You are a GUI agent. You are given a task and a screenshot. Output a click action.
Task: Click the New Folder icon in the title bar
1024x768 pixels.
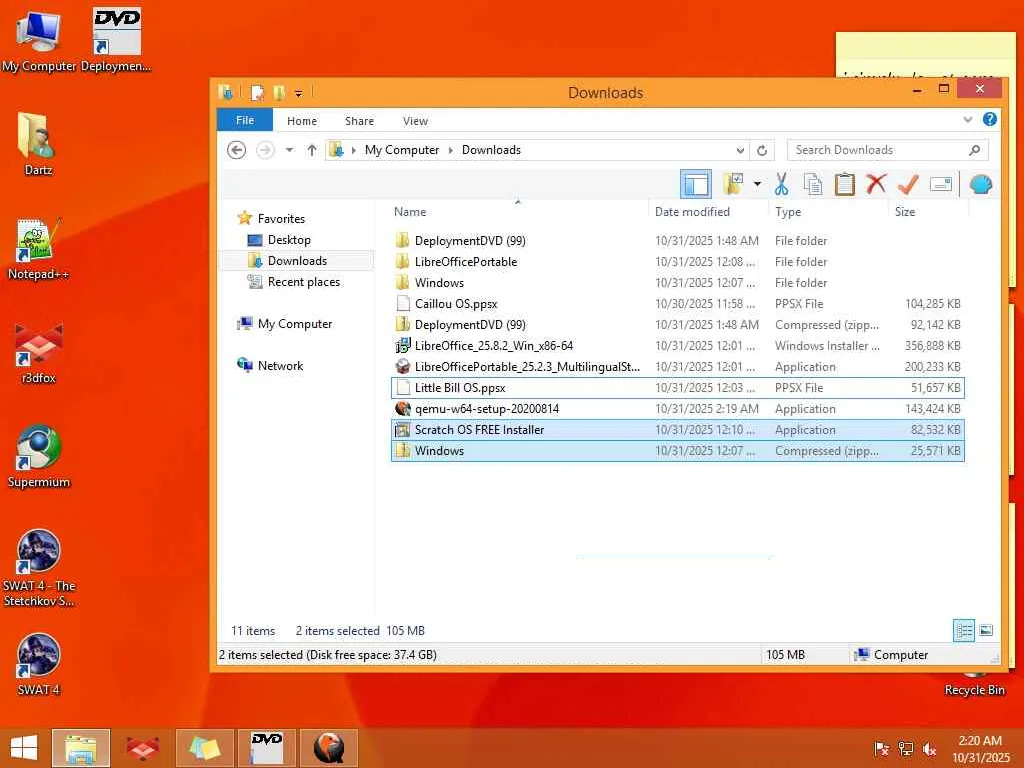tap(279, 93)
